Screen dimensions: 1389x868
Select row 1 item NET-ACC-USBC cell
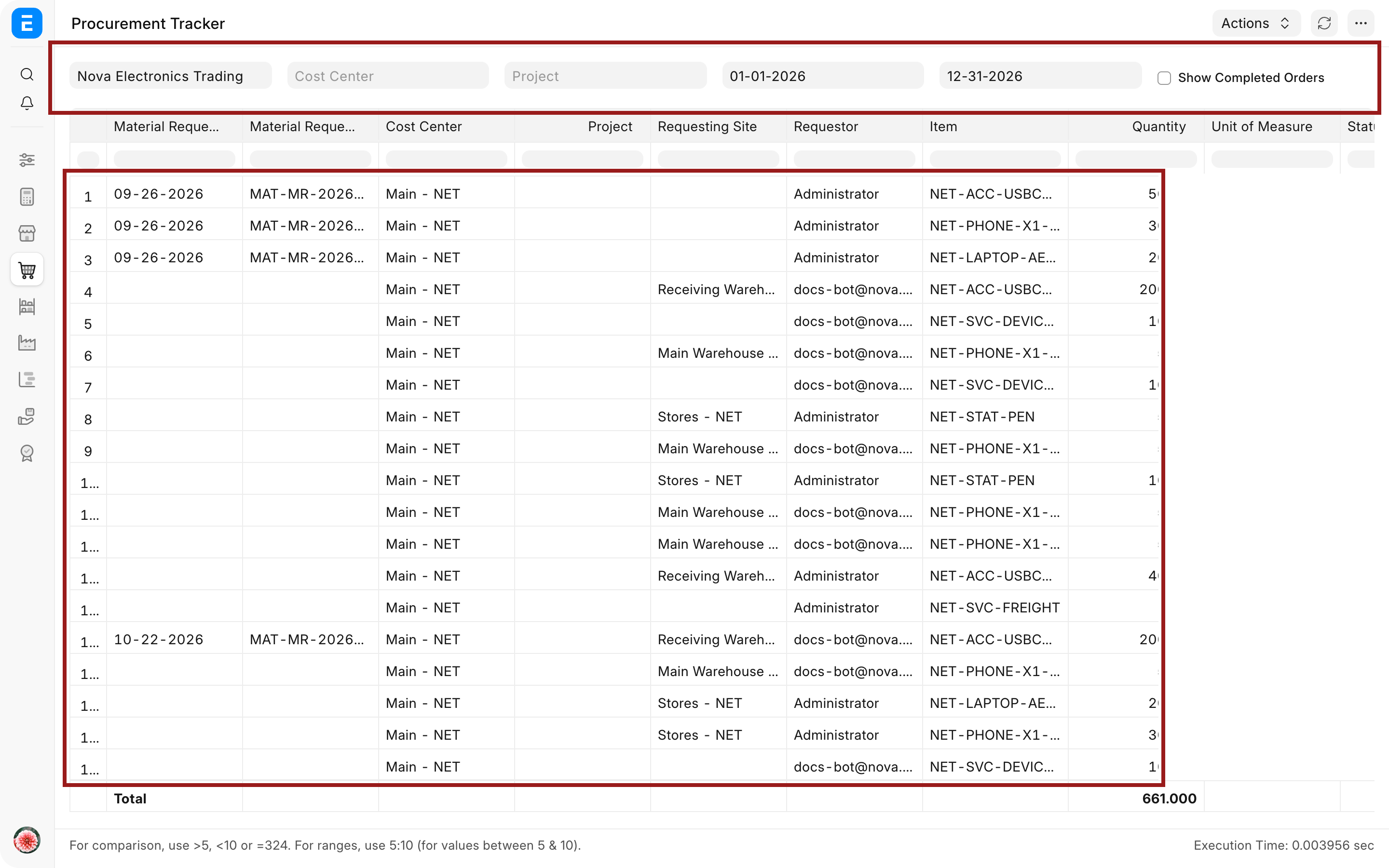994,193
